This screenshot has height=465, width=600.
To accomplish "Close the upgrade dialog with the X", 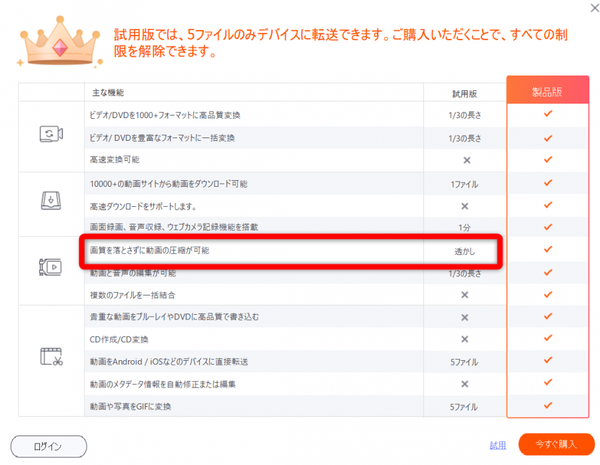I will [594, 8].
